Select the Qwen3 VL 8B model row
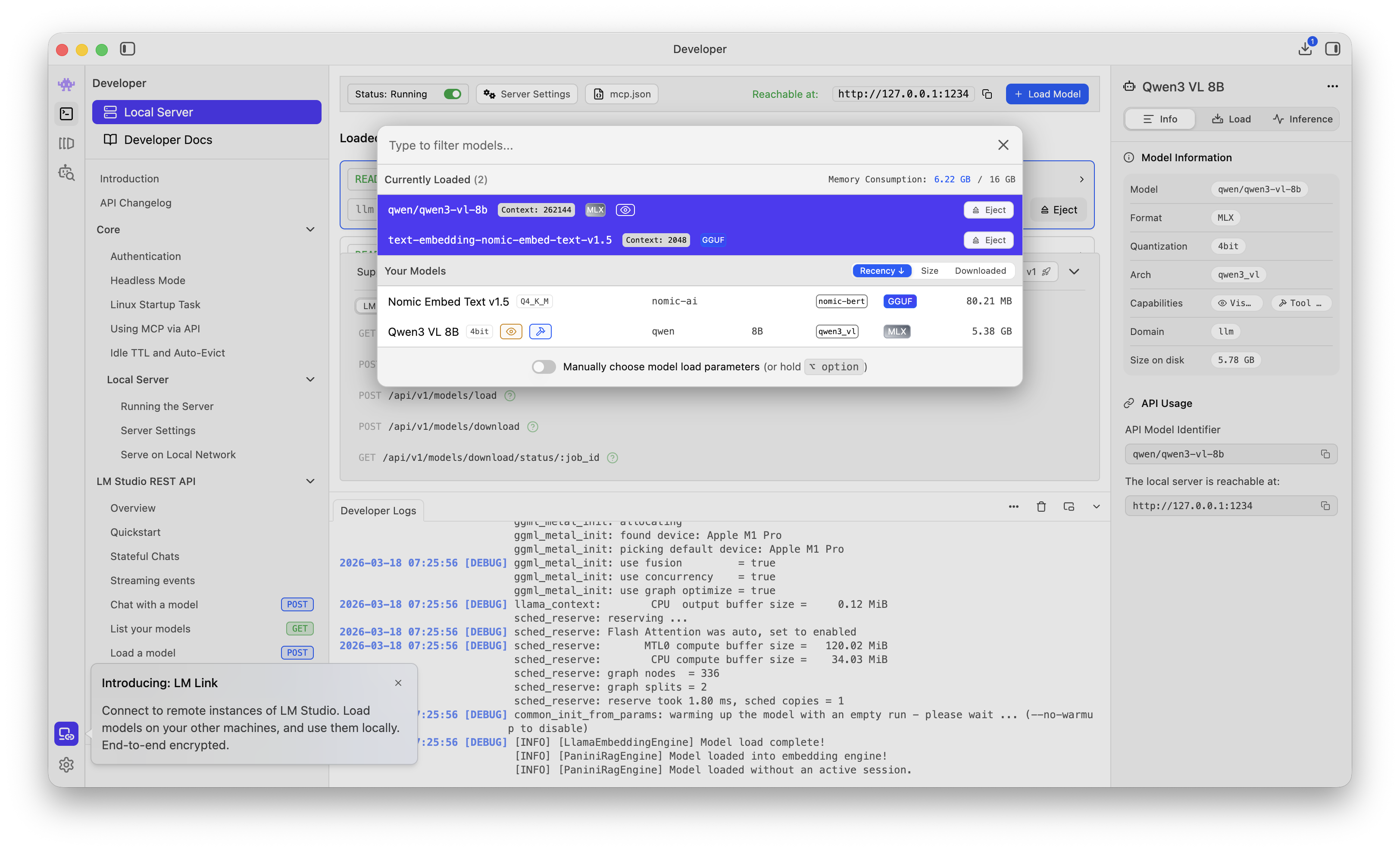Image resolution: width=1400 pixels, height=851 pixels. (700, 332)
